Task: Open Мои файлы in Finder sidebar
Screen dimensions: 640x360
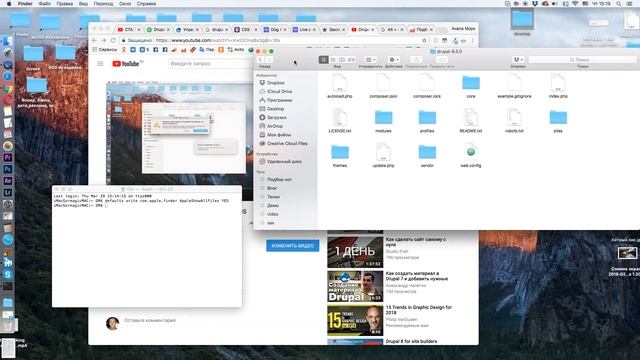Action: point(279,135)
